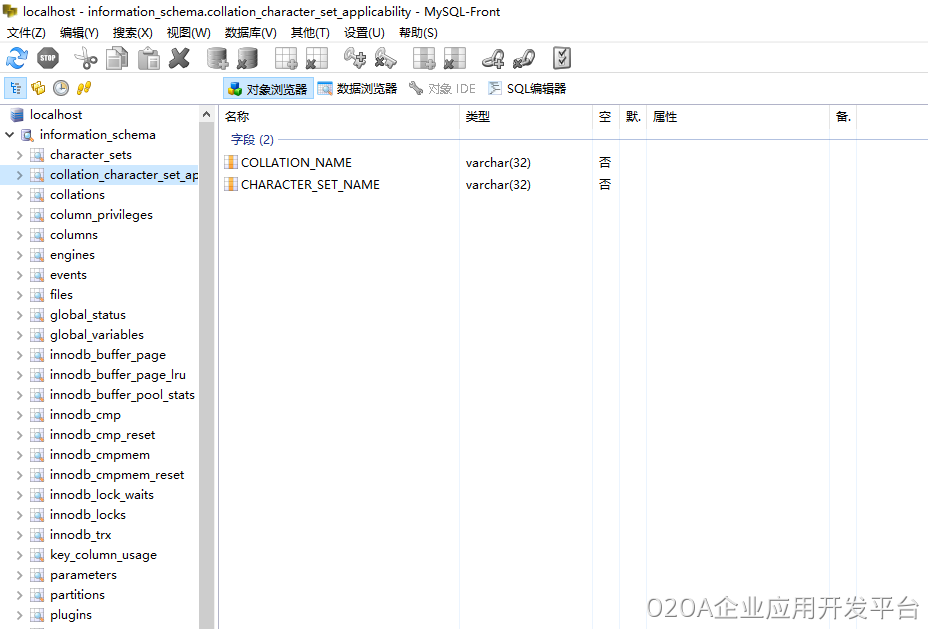
Task: Click the X Delete icon in toolbar
Action: (179, 59)
